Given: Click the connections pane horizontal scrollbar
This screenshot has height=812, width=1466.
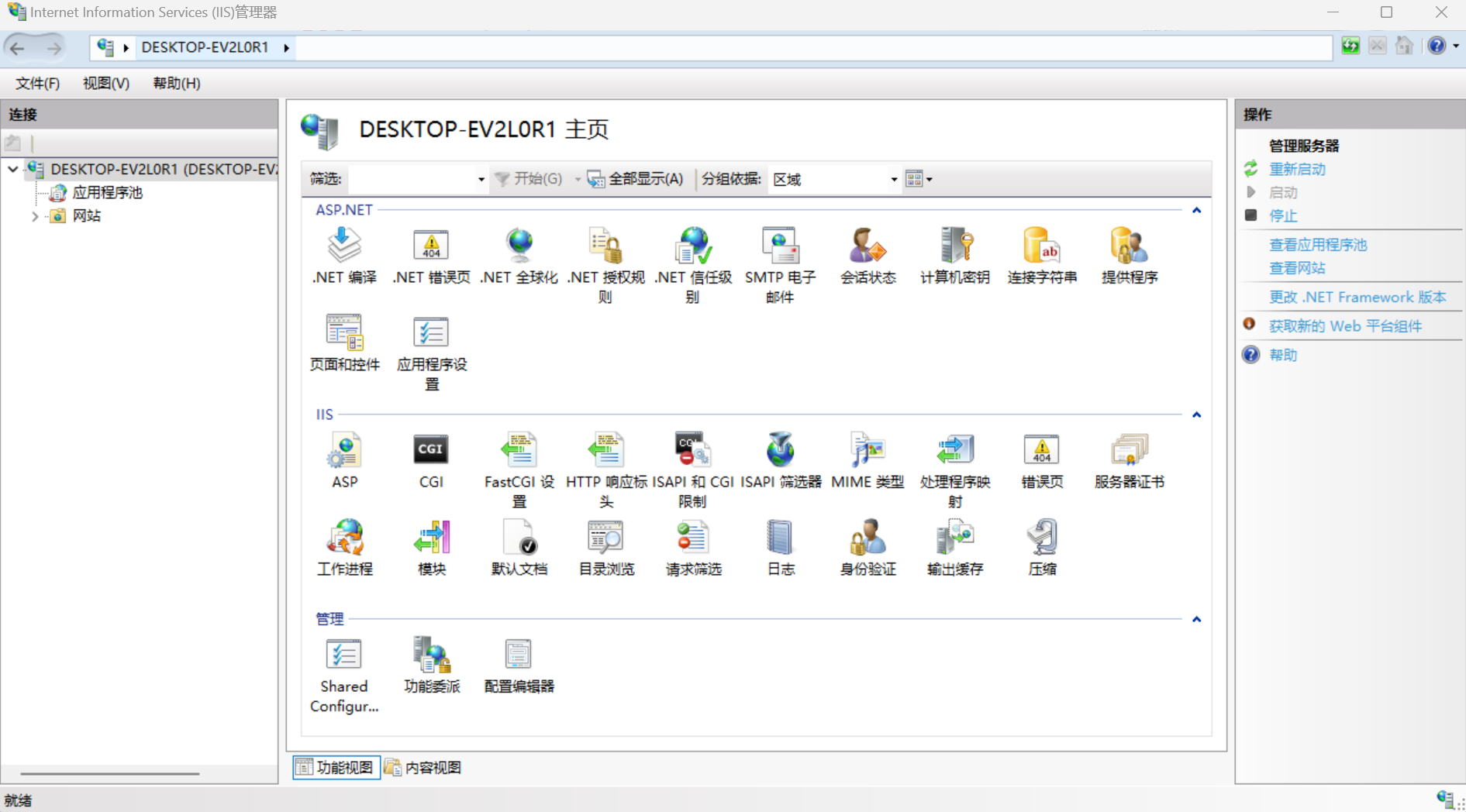Looking at the screenshot, I should pos(109,773).
